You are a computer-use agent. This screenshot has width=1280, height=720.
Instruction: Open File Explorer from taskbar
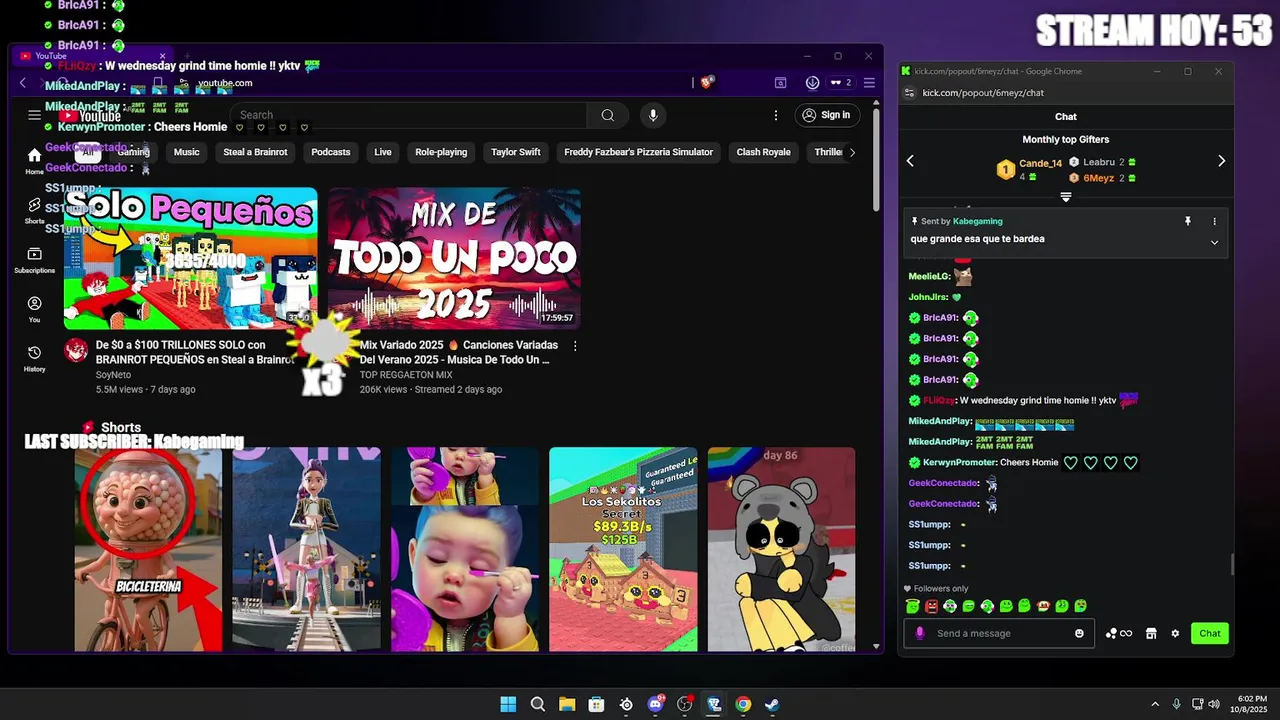click(x=567, y=704)
